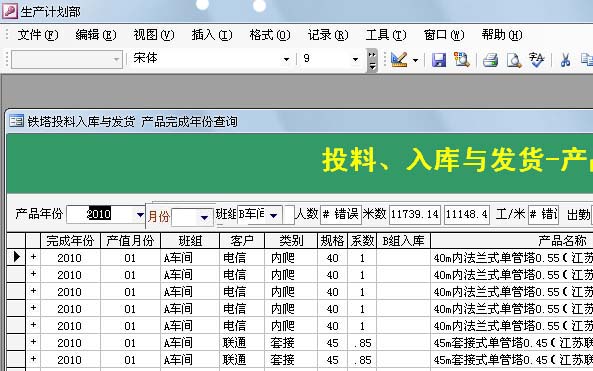Click the 班组 column header
This screenshot has height=371, width=593.
coord(190,241)
